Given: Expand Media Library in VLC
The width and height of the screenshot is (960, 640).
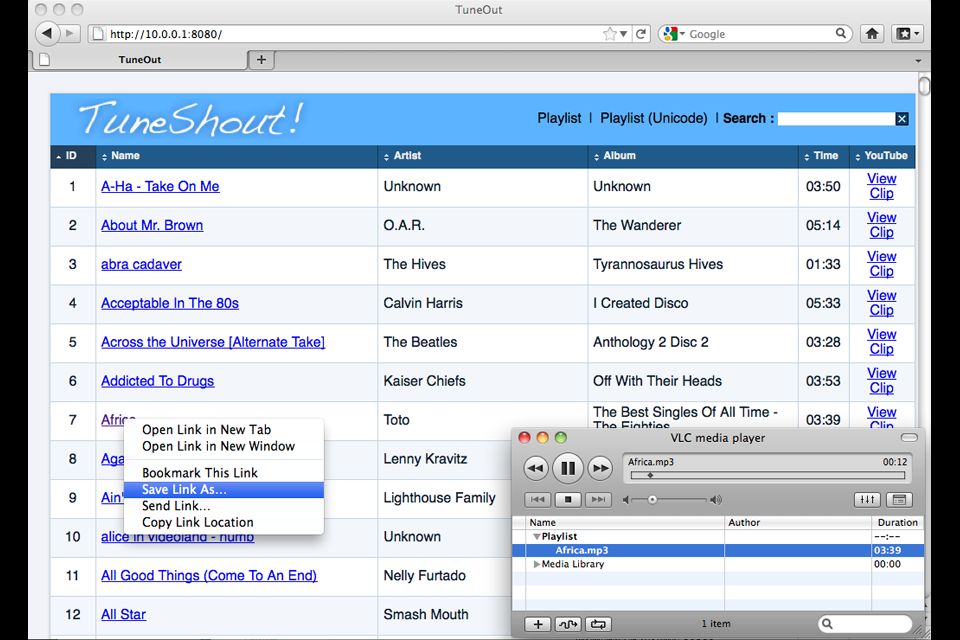Looking at the screenshot, I should click(537, 564).
